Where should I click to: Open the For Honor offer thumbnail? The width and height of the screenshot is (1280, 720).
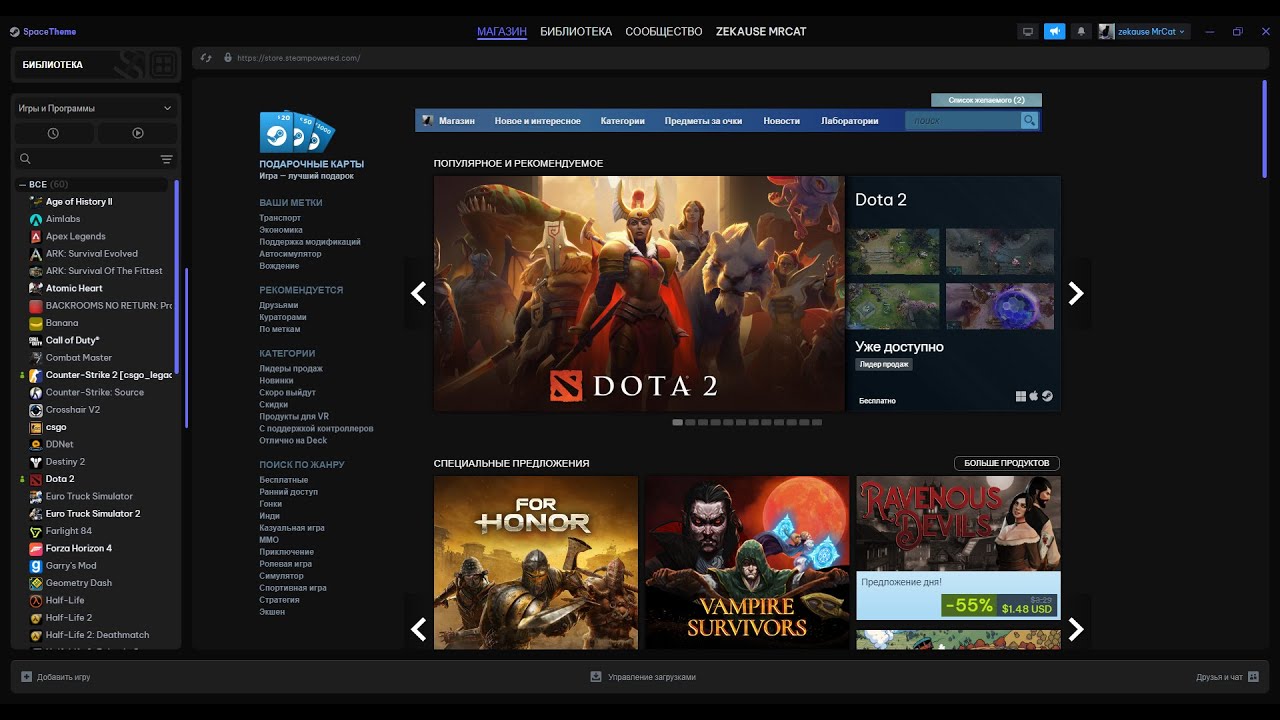(536, 563)
